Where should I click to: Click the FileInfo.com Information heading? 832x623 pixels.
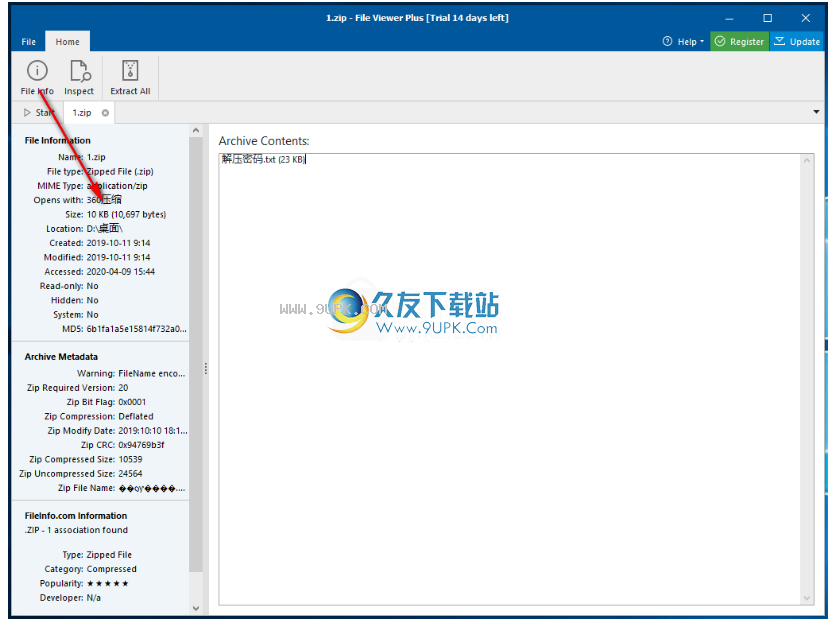coord(76,516)
